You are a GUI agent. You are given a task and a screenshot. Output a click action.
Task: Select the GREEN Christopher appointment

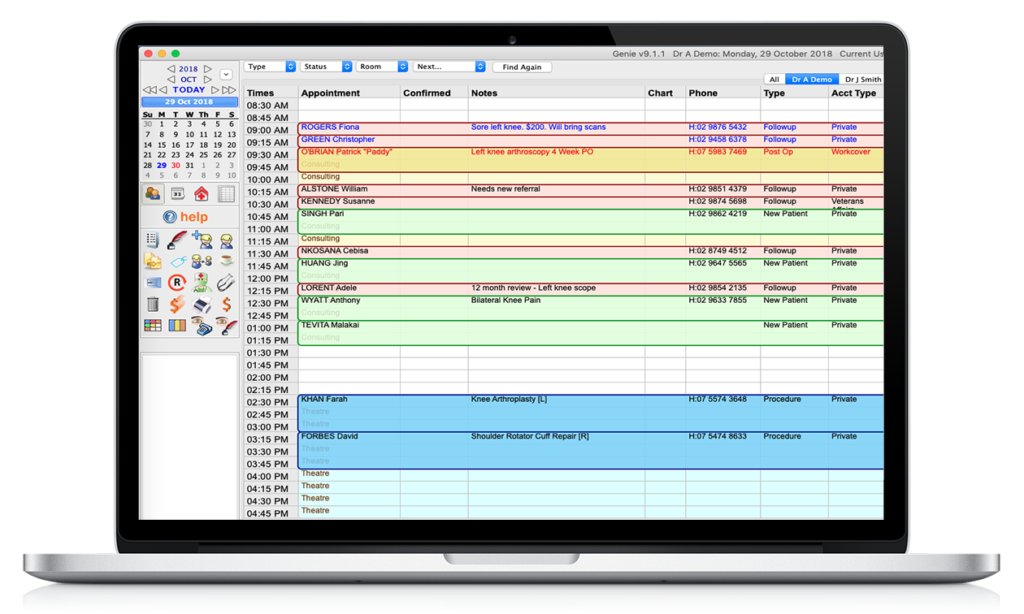590,140
